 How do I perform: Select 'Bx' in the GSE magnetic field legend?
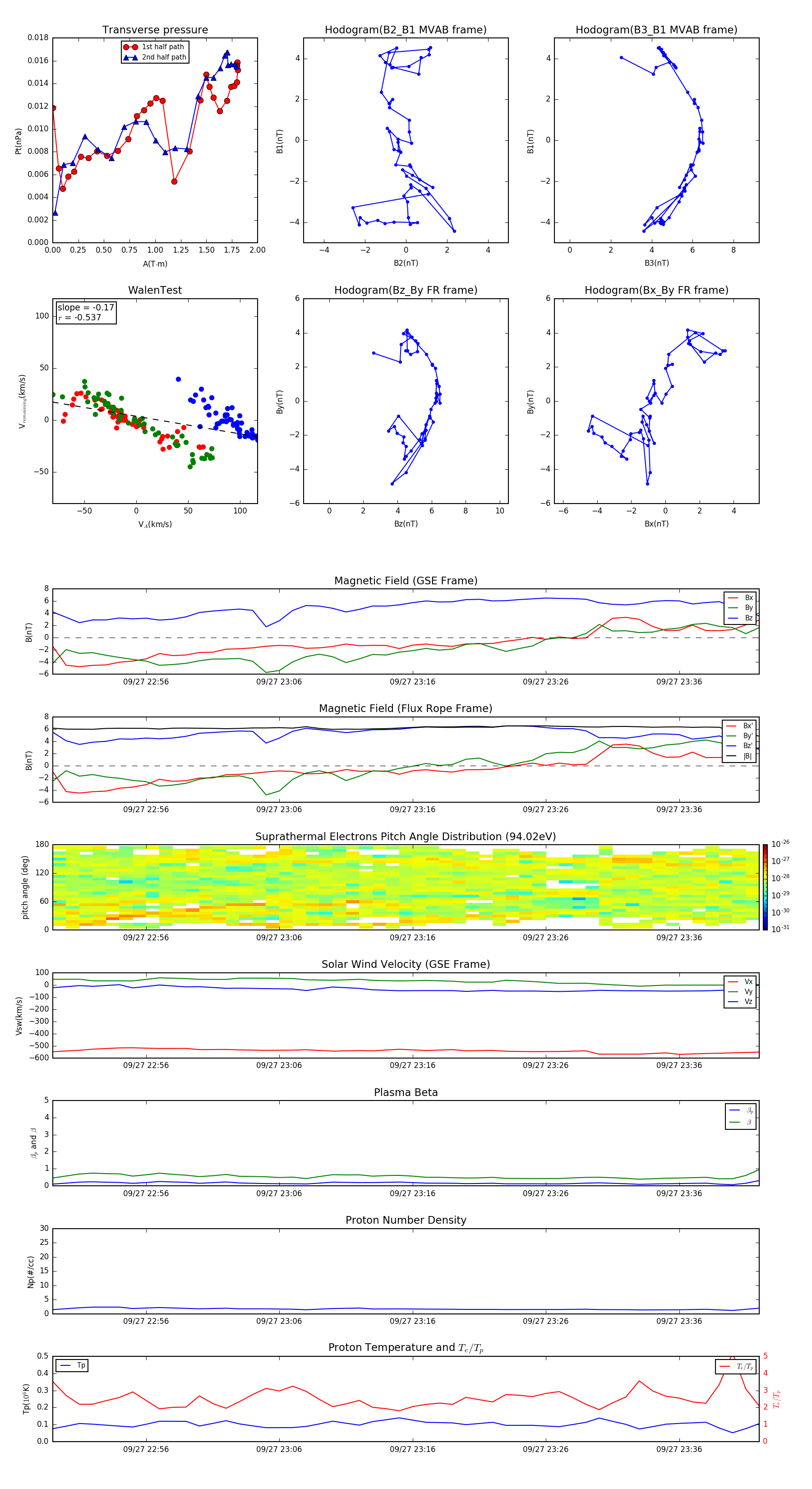[741, 598]
